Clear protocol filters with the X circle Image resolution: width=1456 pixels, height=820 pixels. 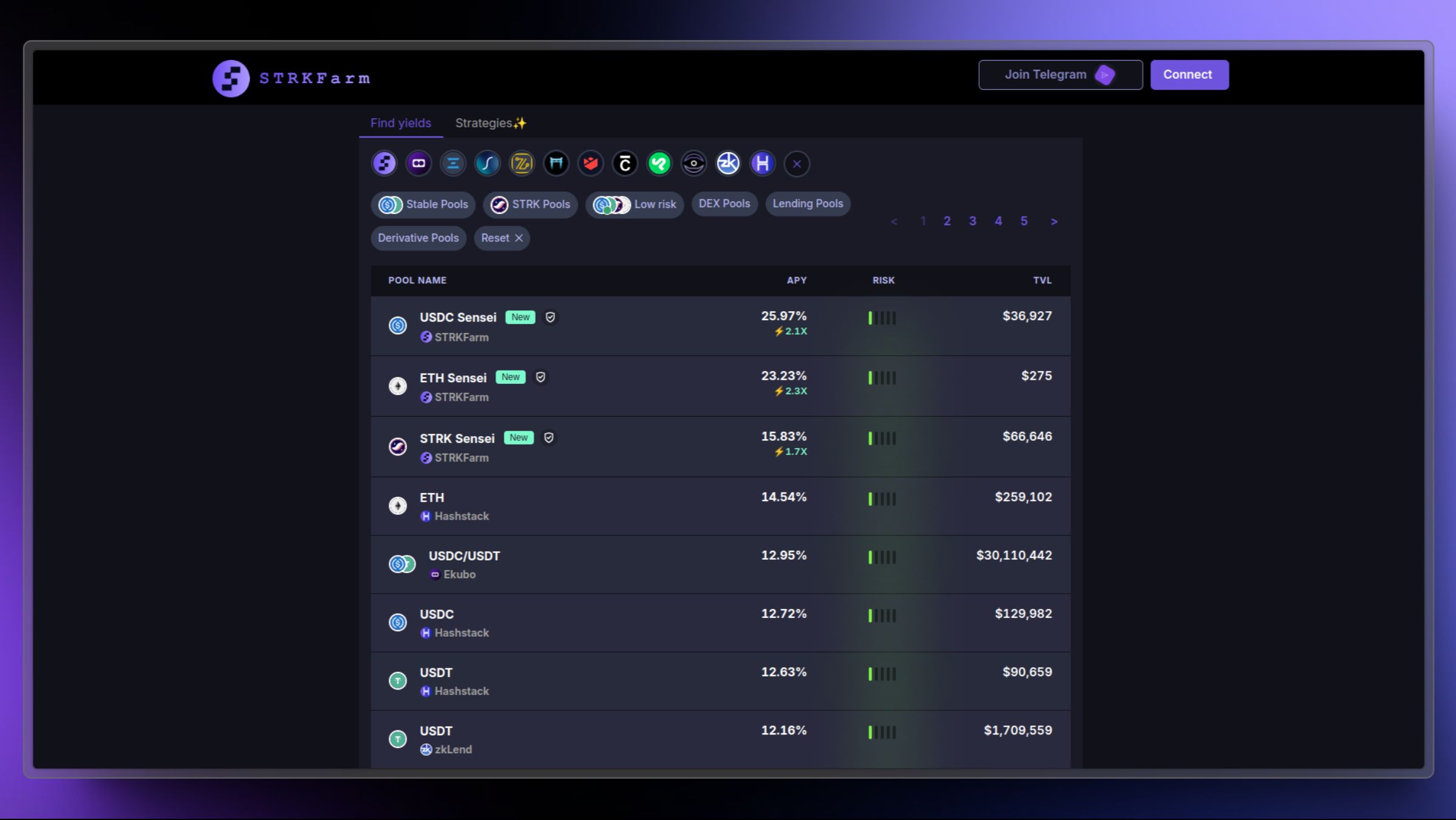(797, 164)
